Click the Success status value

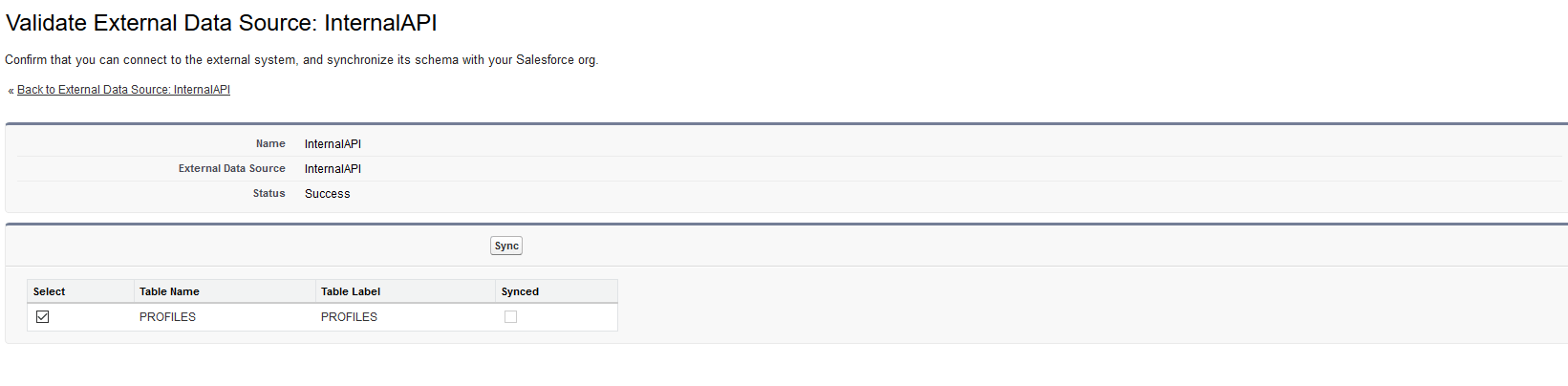(x=327, y=194)
